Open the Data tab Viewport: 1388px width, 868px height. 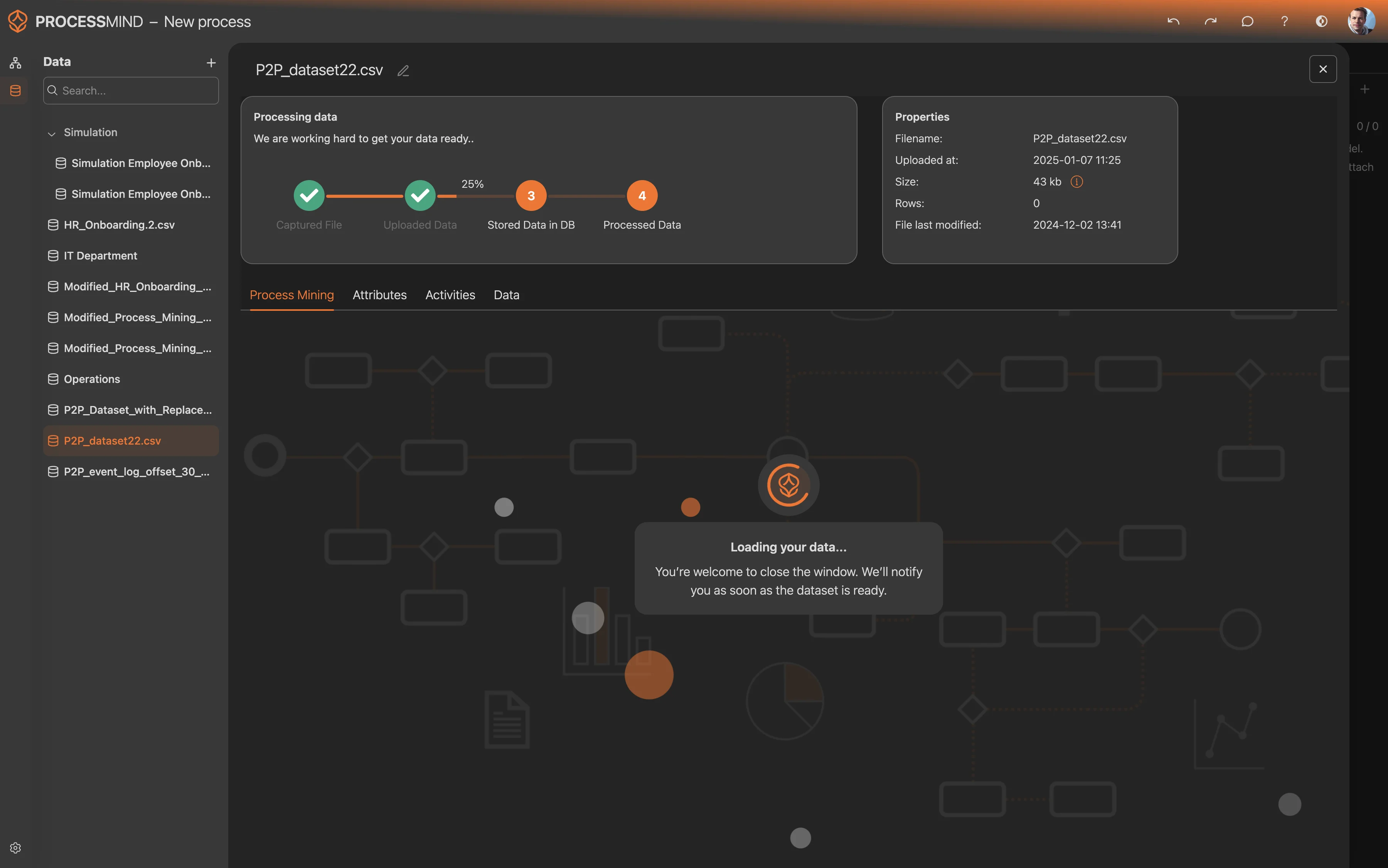tap(506, 295)
